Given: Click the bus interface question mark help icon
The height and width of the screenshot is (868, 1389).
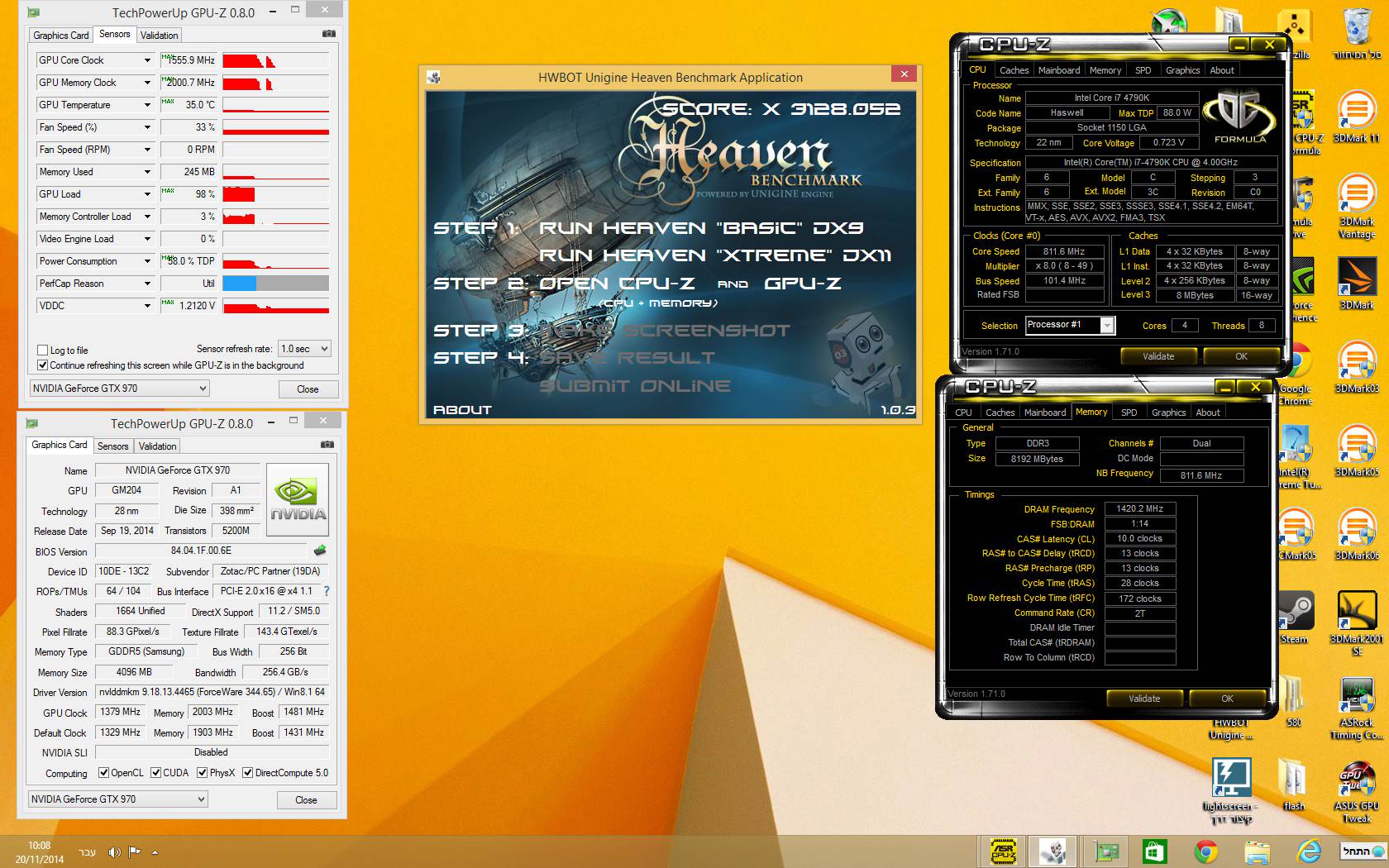Looking at the screenshot, I should (x=327, y=591).
